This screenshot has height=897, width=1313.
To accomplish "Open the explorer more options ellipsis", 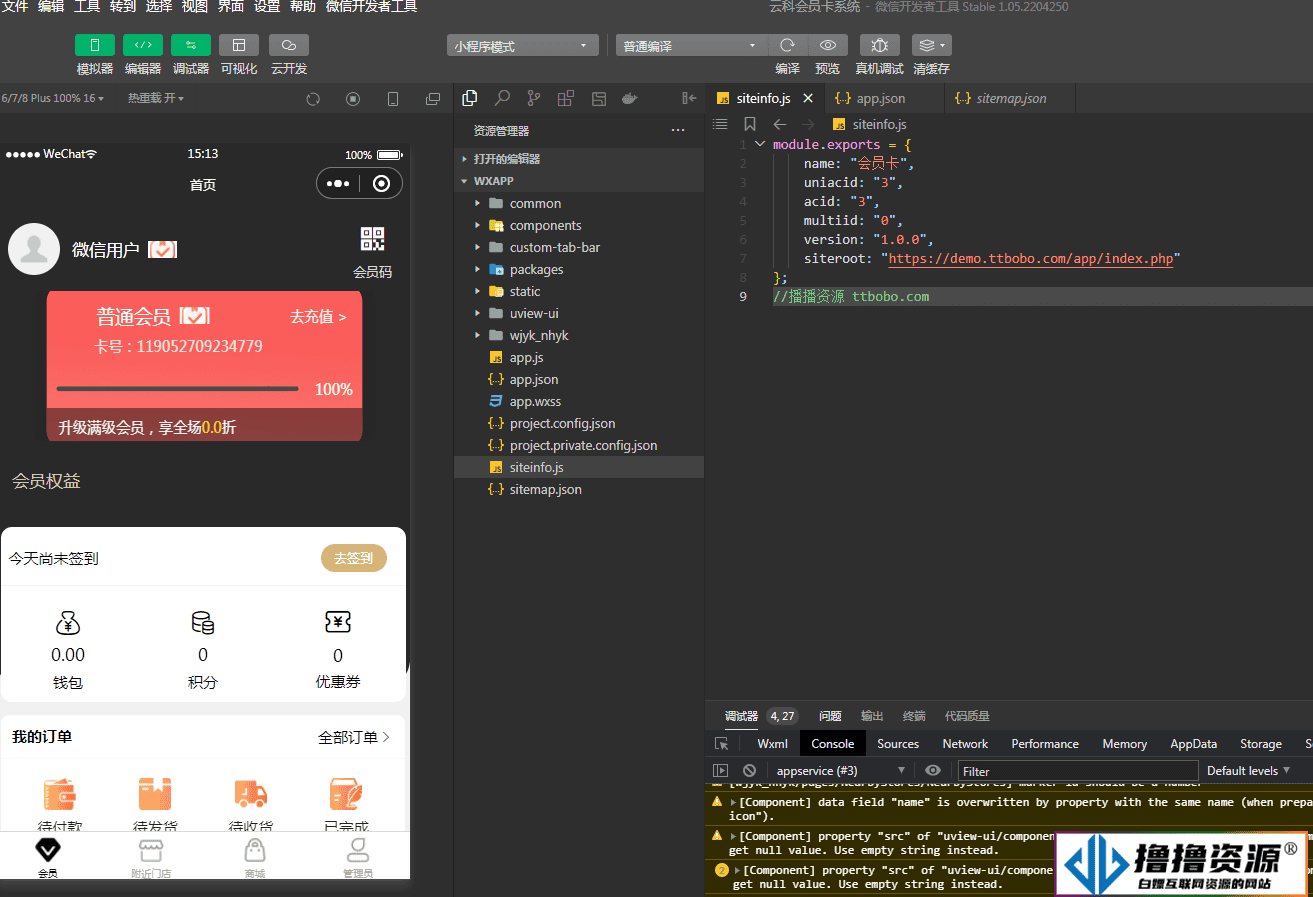I will tap(678, 130).
